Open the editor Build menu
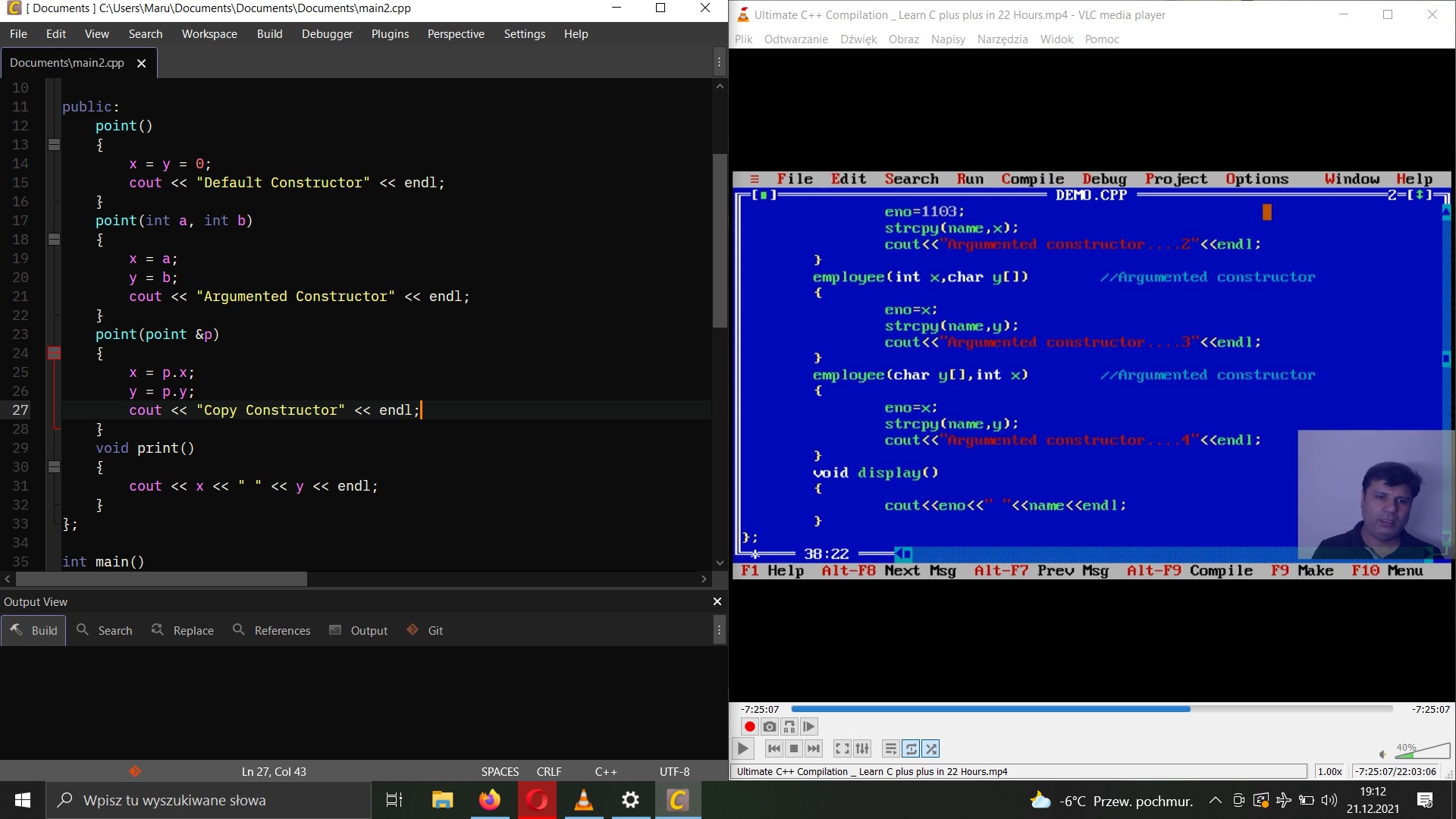The height and width of the screenshot is (819, 1456). click(269, 34)
